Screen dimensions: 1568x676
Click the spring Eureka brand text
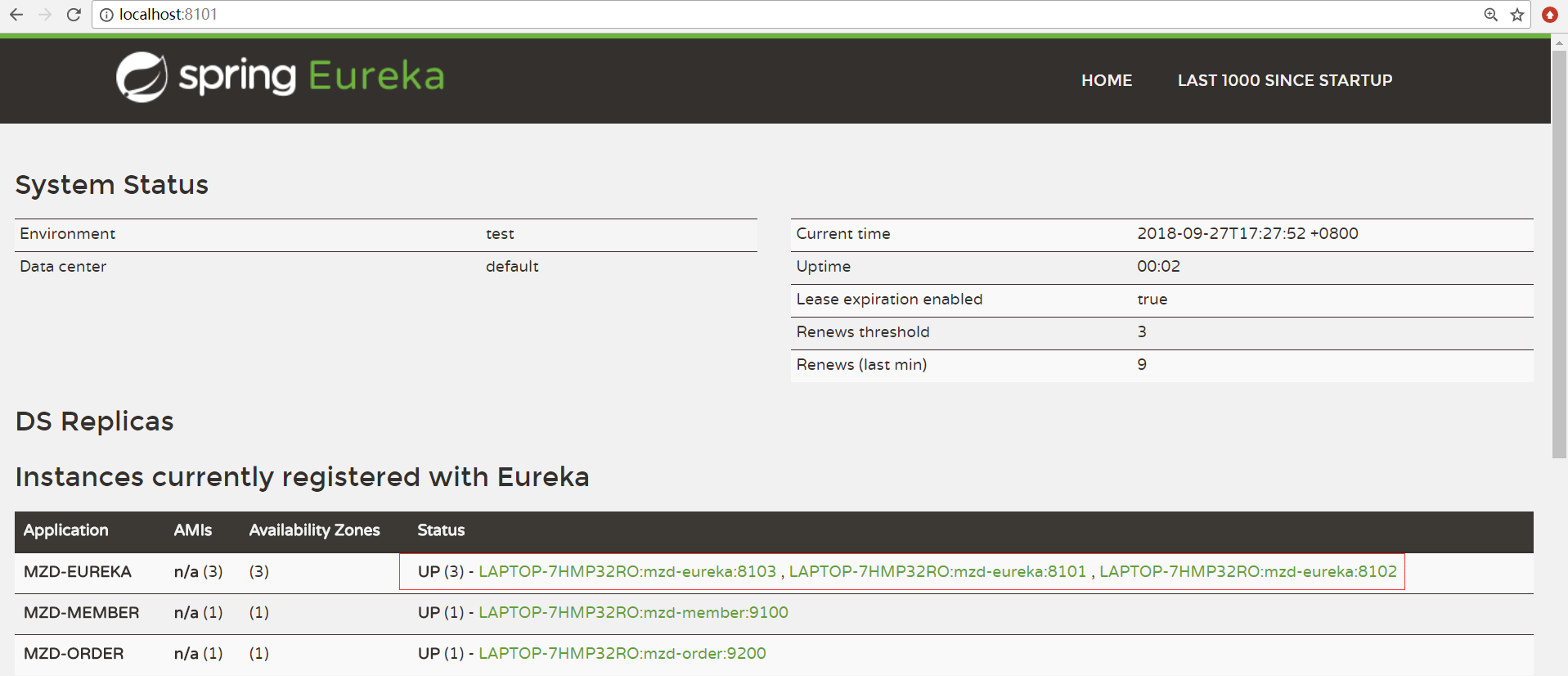pos(312,76)
